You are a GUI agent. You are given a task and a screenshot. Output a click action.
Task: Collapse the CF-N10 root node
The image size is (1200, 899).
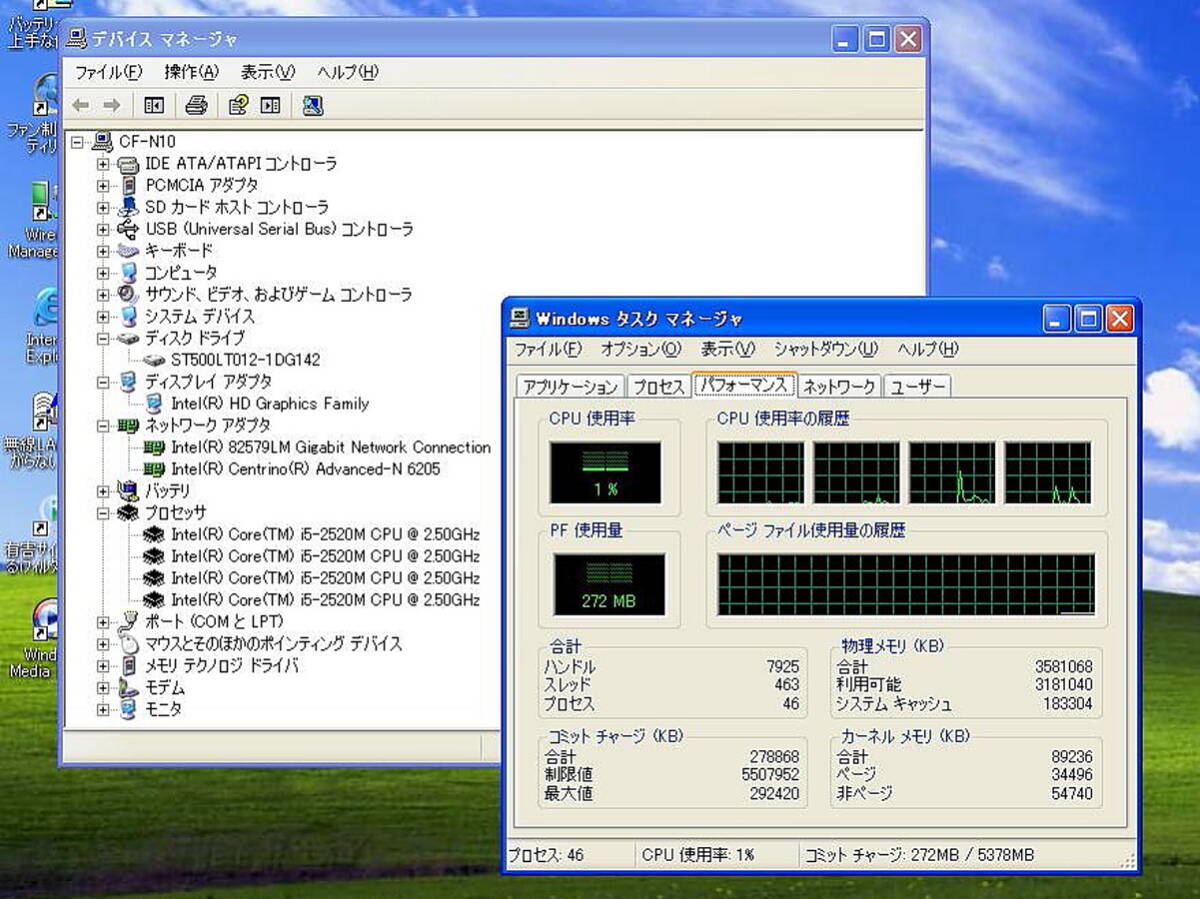(78, 142)
